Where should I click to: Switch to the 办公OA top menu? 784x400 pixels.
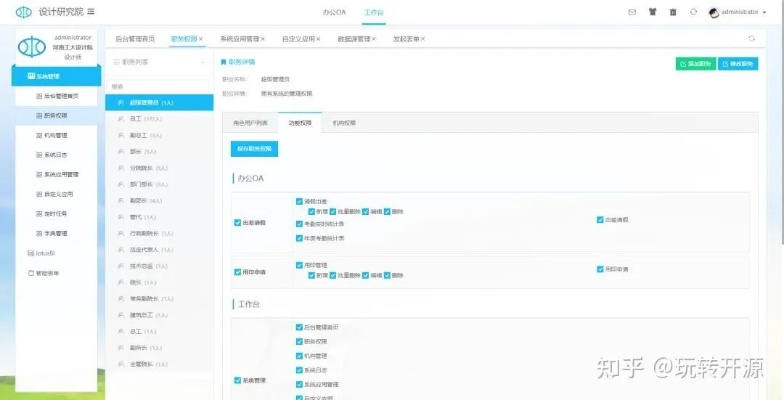[x=336, y=12]
